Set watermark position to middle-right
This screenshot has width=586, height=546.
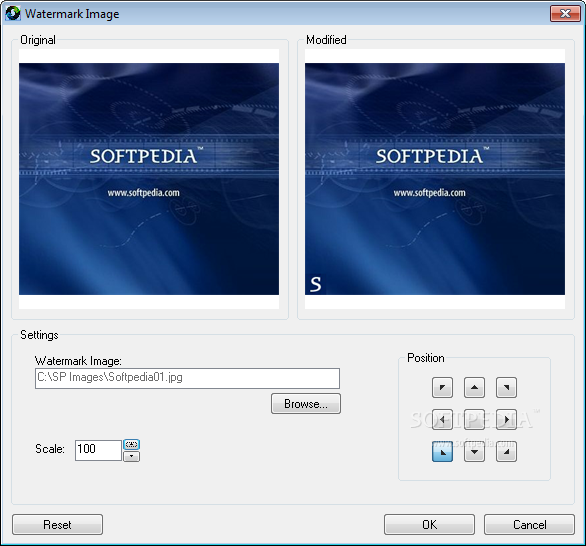(x=506, y=419)
